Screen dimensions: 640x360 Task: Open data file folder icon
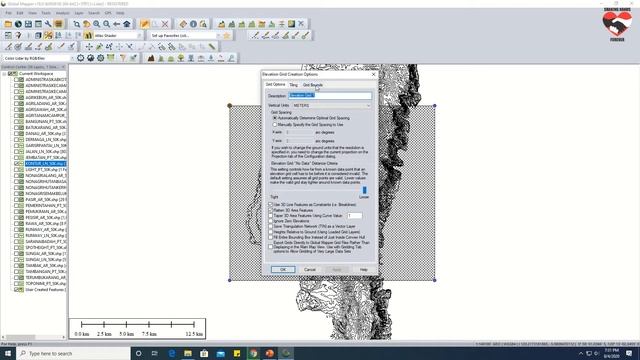8,24
